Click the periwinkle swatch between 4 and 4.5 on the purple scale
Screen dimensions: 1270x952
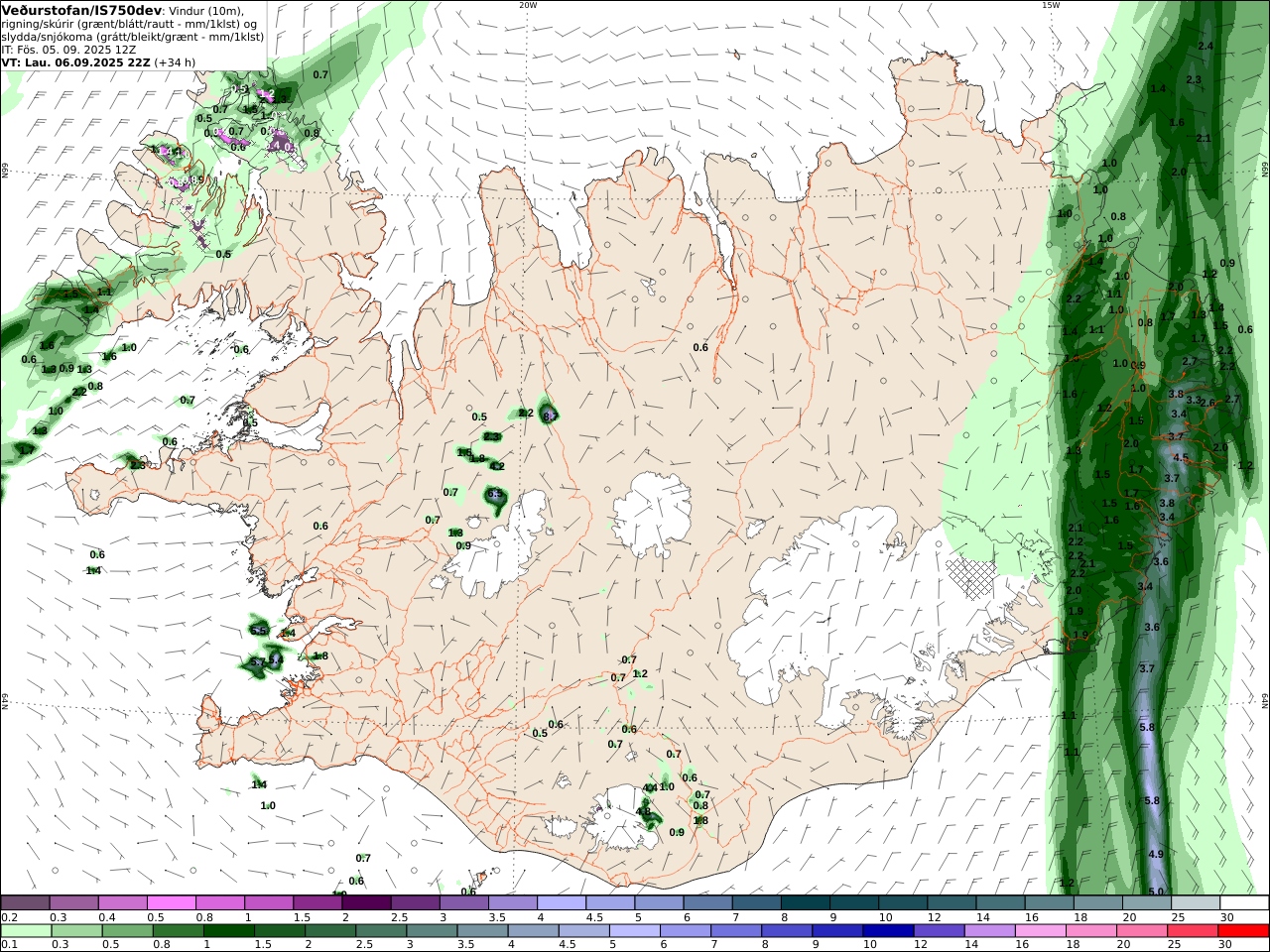click(561, 903)
